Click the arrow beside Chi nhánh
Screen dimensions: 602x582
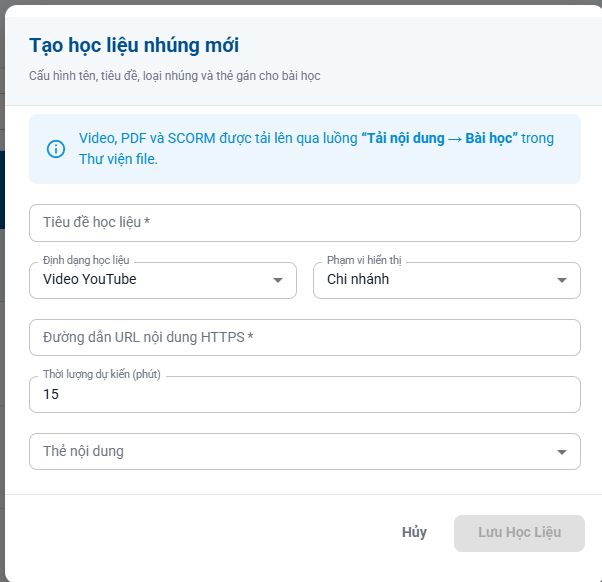562,280
